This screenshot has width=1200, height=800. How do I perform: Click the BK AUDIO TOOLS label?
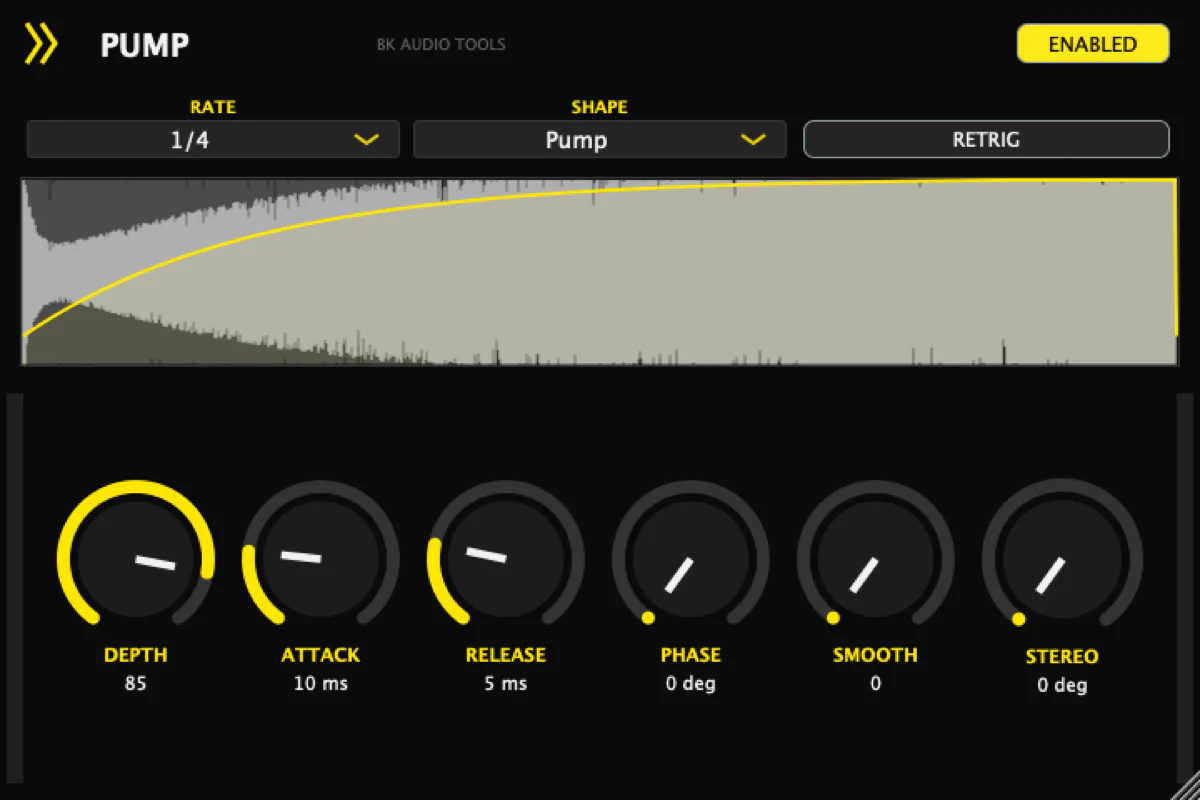coord(441,44)
